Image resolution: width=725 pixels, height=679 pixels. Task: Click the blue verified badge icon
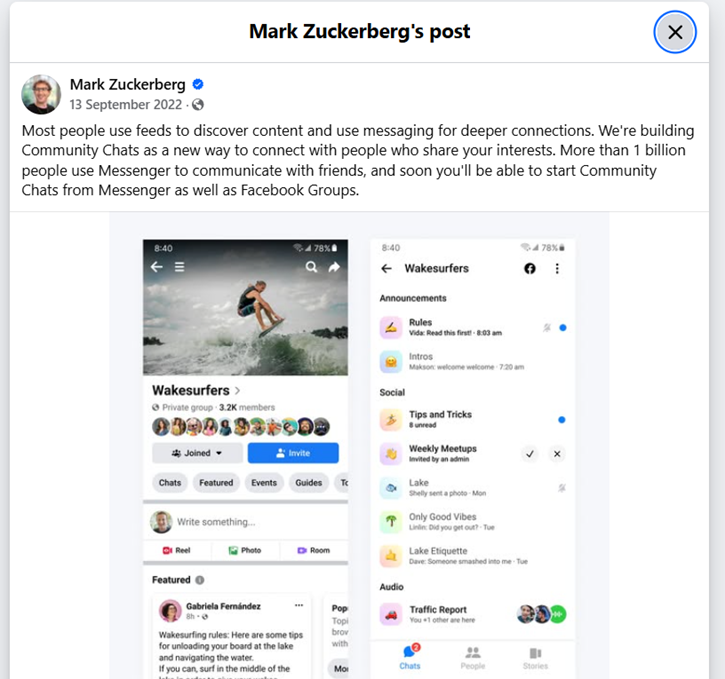(198, 84)
